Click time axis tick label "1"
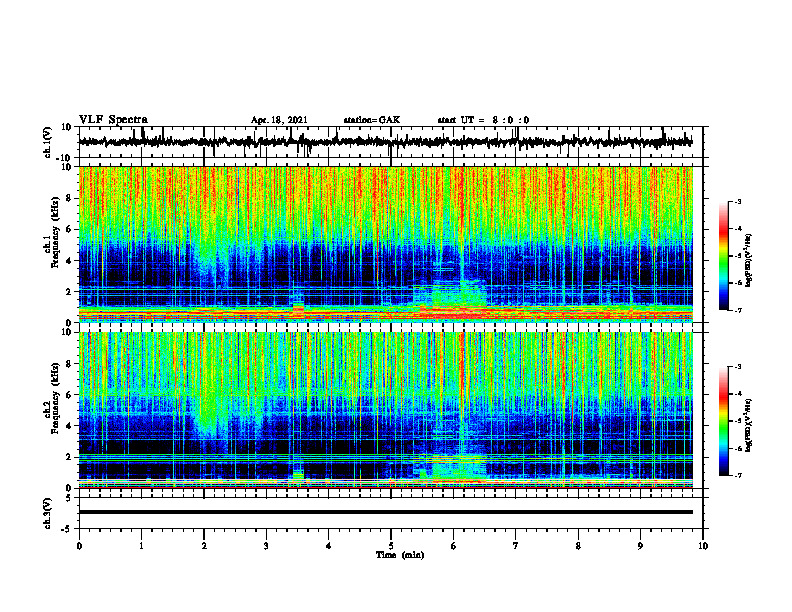 (x=141, y=546)
